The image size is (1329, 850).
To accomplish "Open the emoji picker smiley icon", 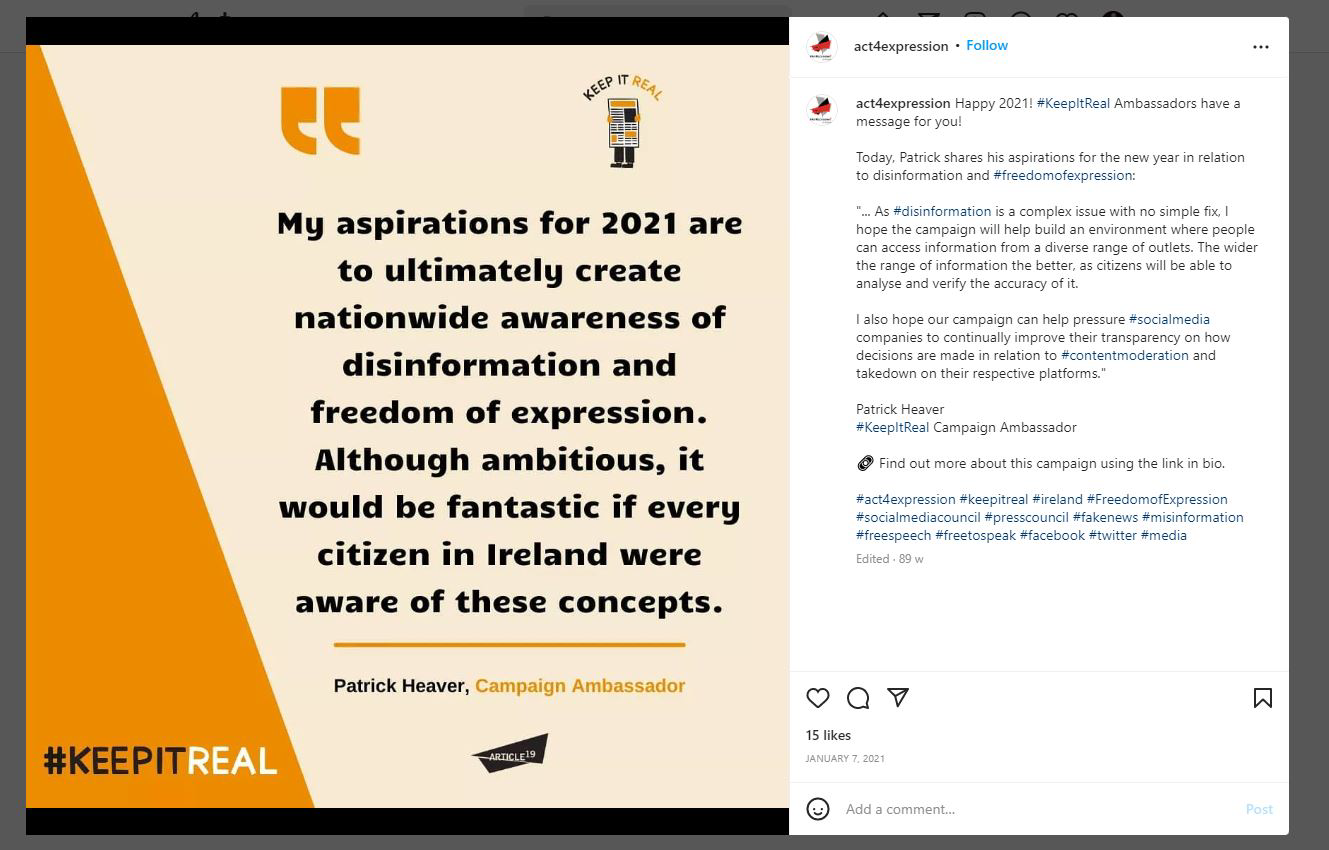I will click(818, 809).
